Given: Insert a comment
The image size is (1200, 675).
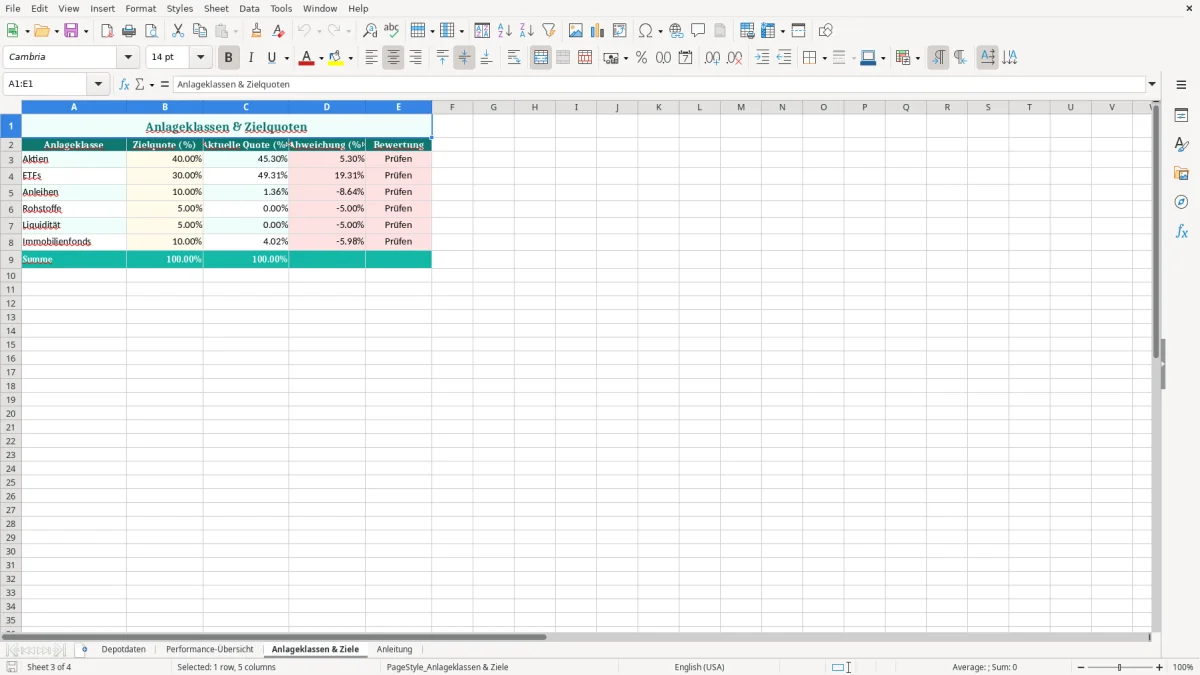Looking at the screenshot, I should [x=699, y=31].
